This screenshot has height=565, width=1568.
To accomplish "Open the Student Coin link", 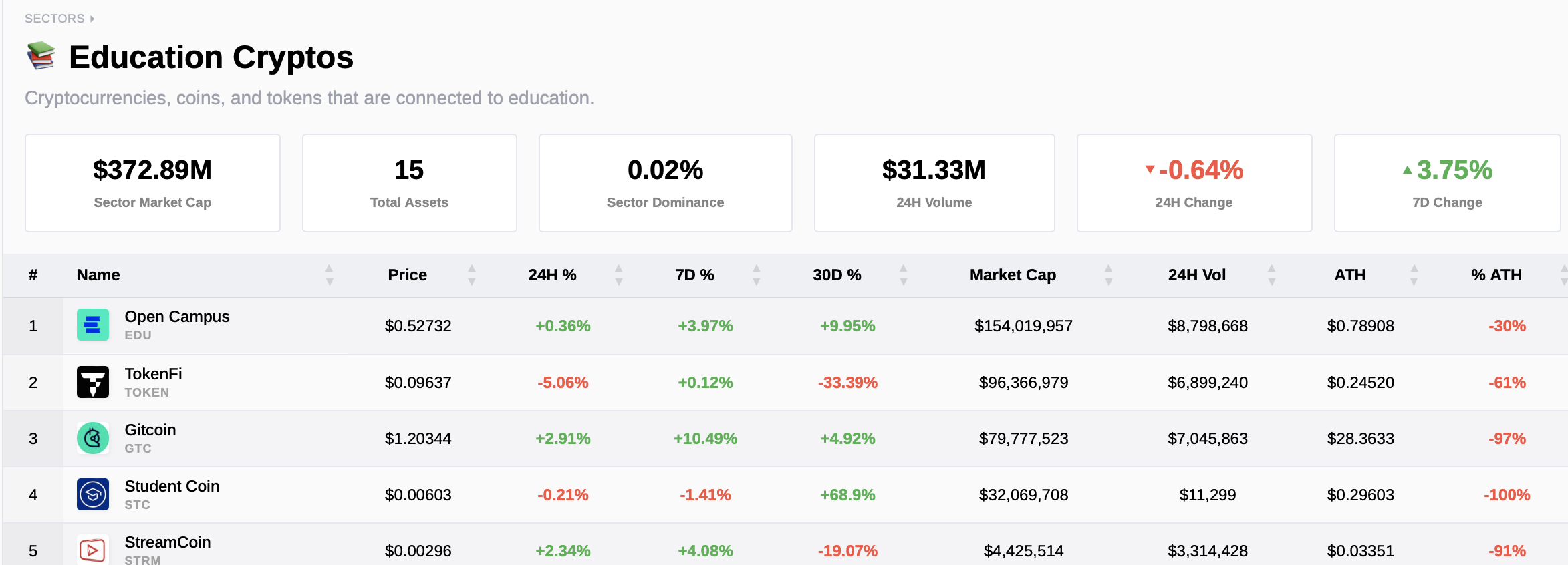I will tap(172, 486).
